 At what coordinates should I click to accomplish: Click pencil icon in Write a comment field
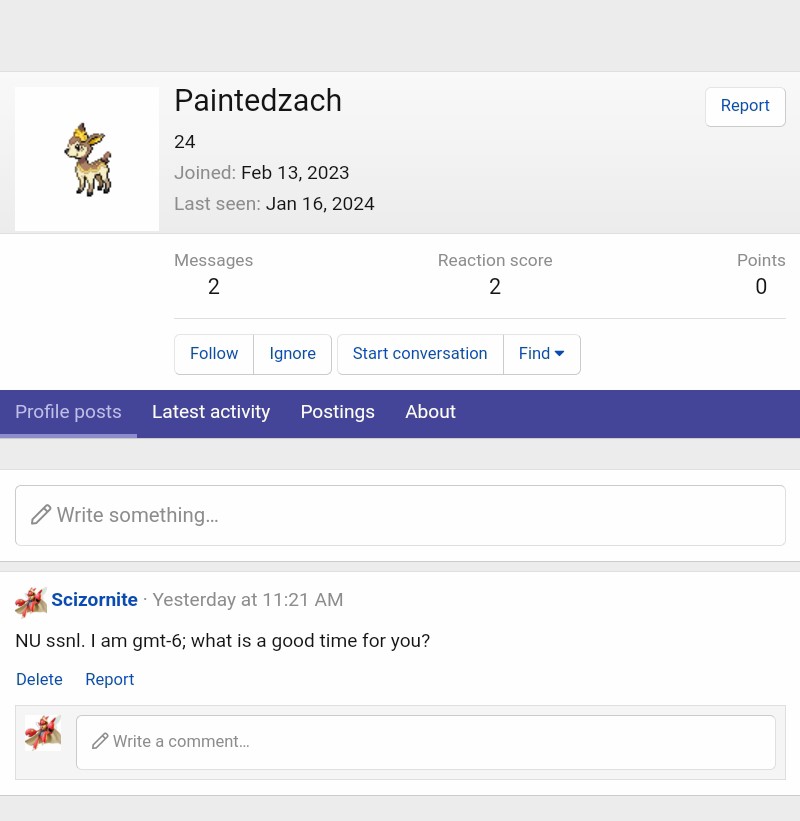click(99, 741)
